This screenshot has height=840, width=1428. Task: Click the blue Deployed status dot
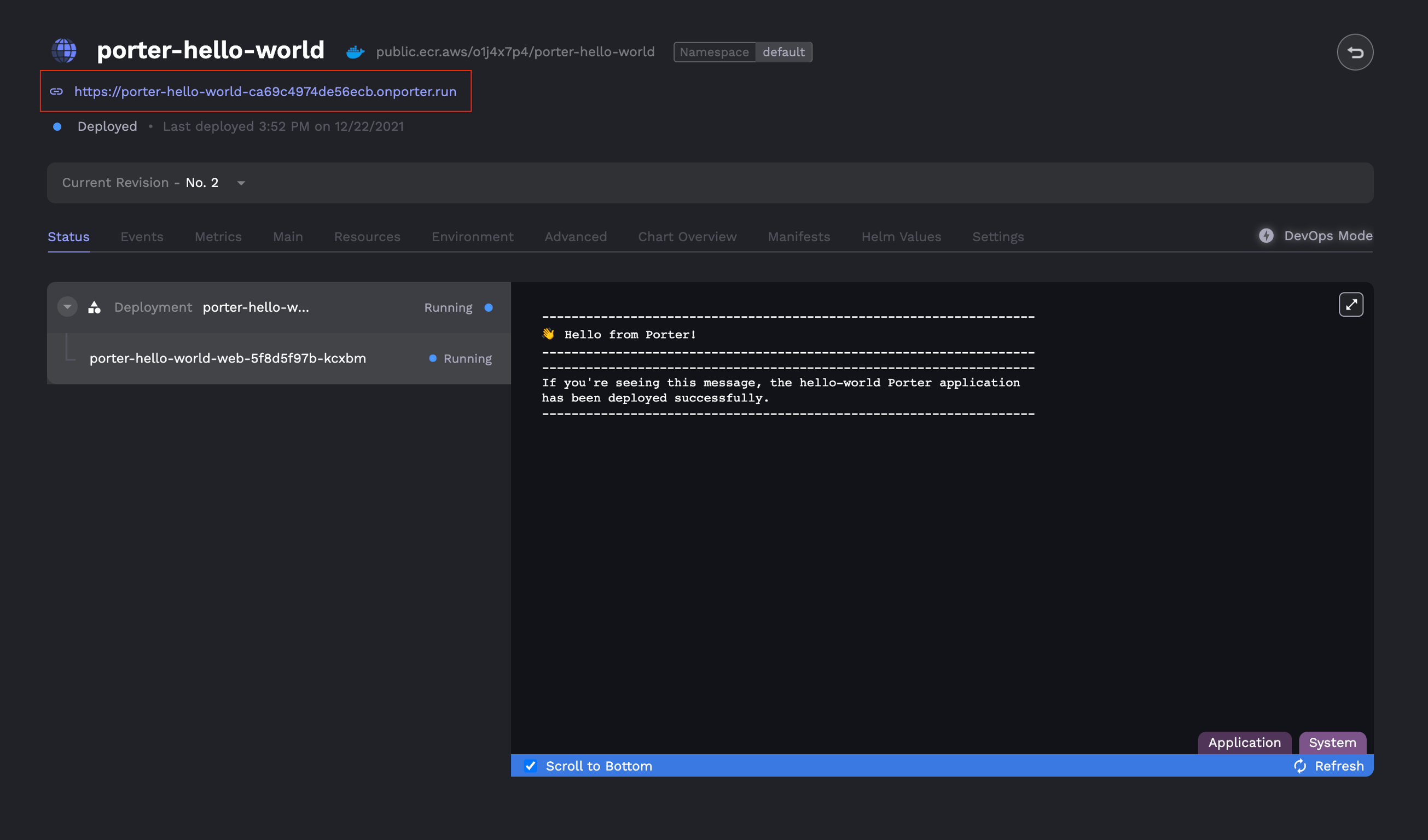pyautogui.click(x=57, y=126)
